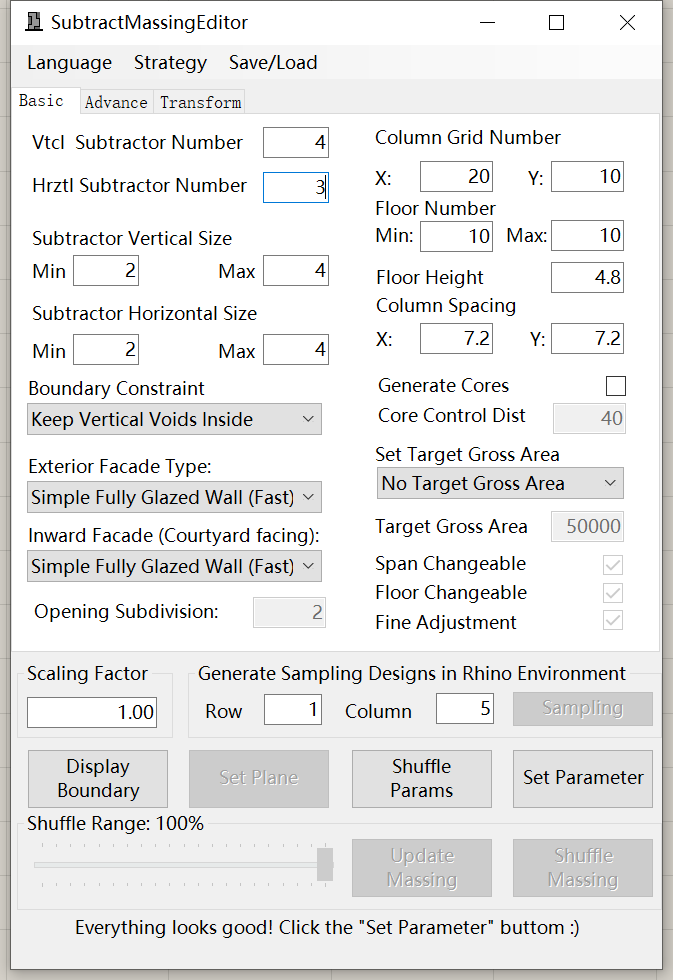
Task: Switch to the Advance tab
Action: pyautogui.click(x=116, y=102)
